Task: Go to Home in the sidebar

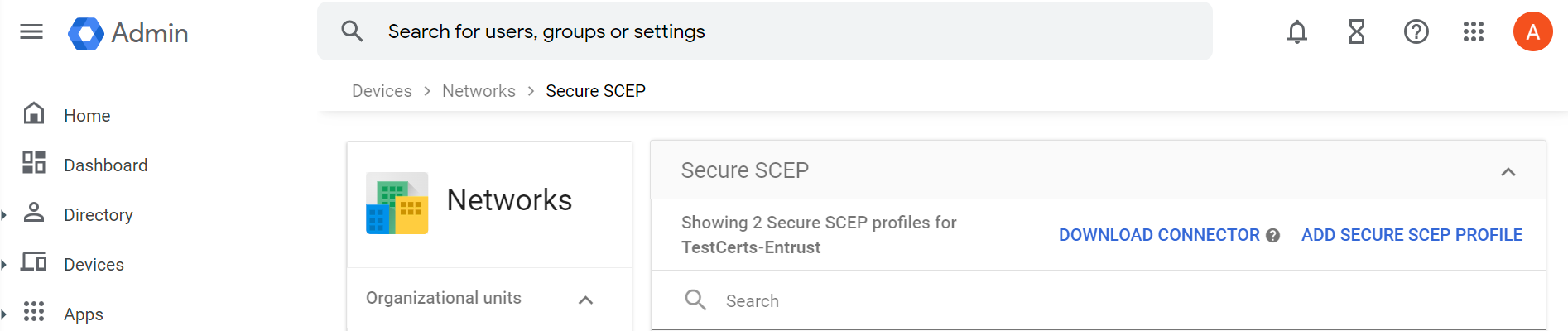Action: pyautogui.click(x=87, y=116)
